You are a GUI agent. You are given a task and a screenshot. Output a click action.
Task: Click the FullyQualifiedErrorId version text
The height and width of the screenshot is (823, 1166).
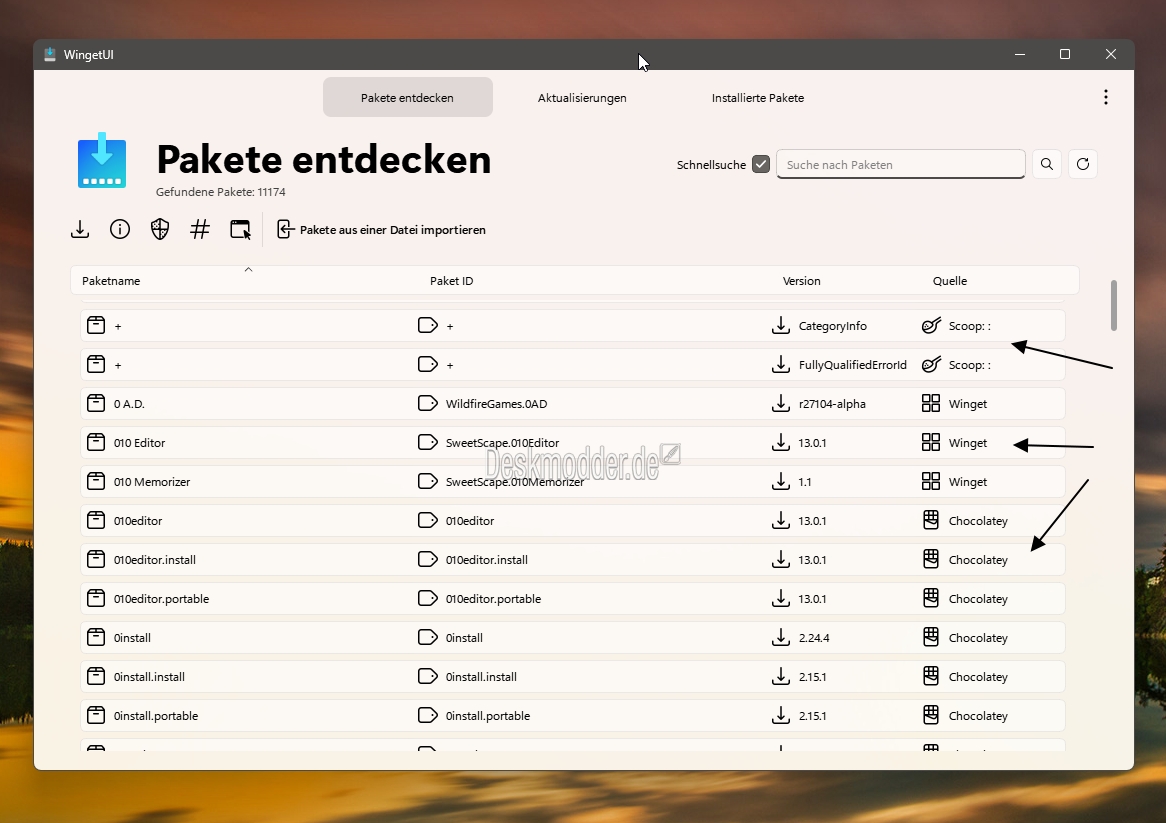(852, 365)
